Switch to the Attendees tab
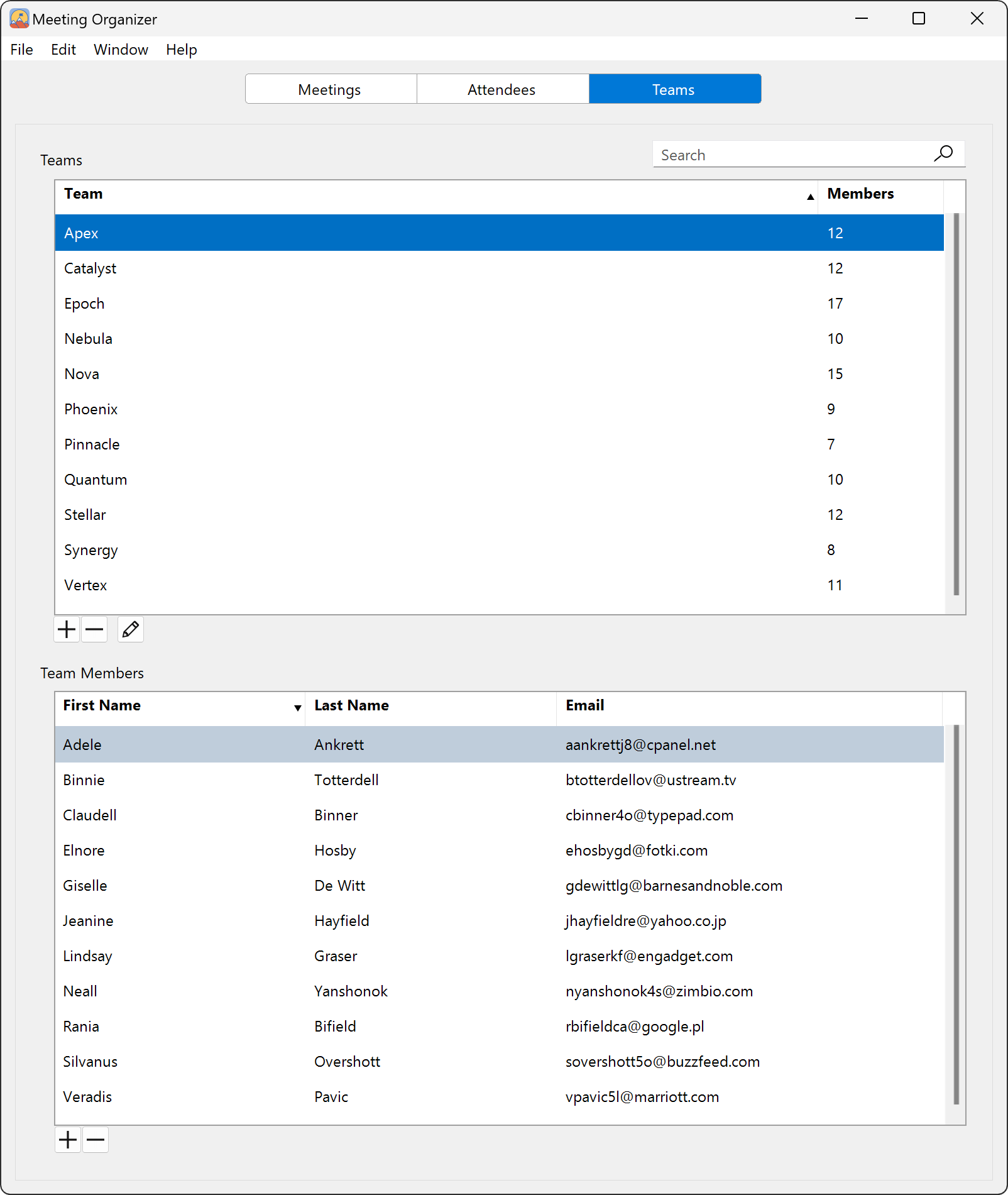The image size is (1008, 1195). pyautogui.click(x=501, y=89)
